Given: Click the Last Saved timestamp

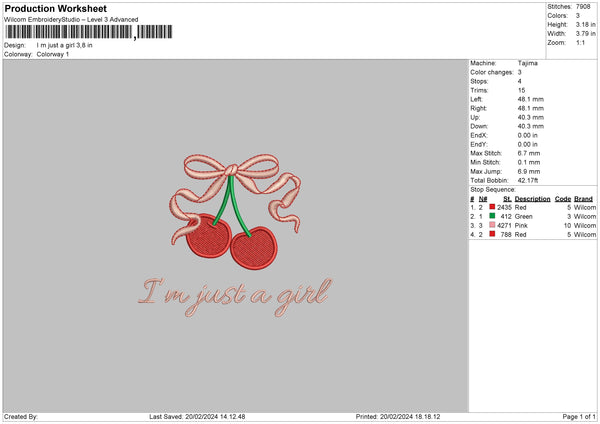Looking at the screenshot, I should pos(197,416).
